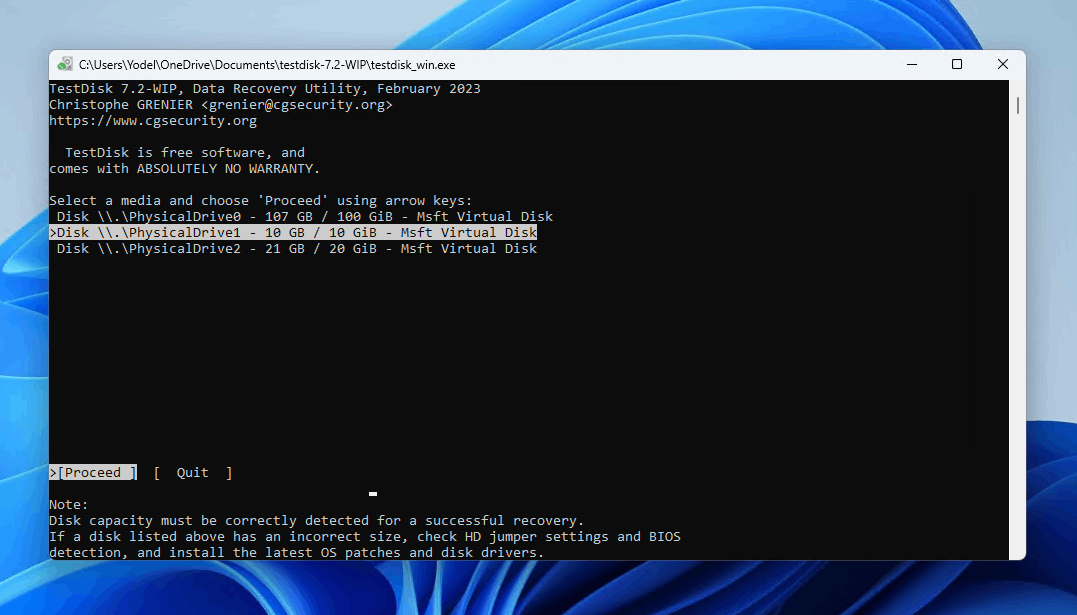Click the 'Select a media and choose' prompt line
Image resolution: width=1077 pixels, height=615 pixels.
pos(261,201)
